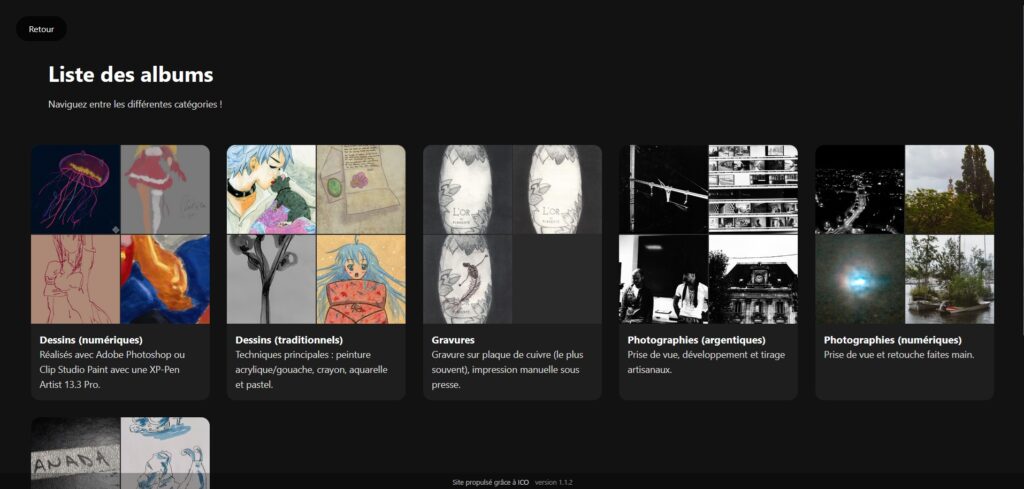Select the two people street photograph thumbnail
This screenshot has height=489, width=1024.
coord(663,279)
